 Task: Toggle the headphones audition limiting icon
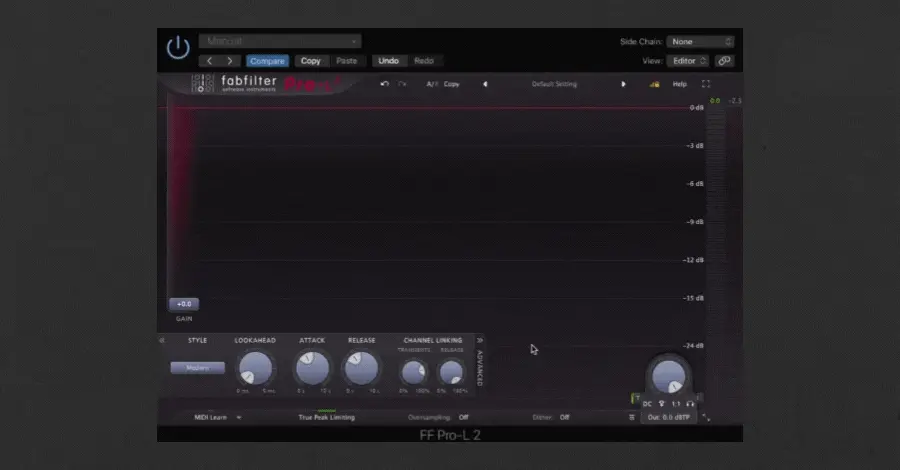(690, 404)
